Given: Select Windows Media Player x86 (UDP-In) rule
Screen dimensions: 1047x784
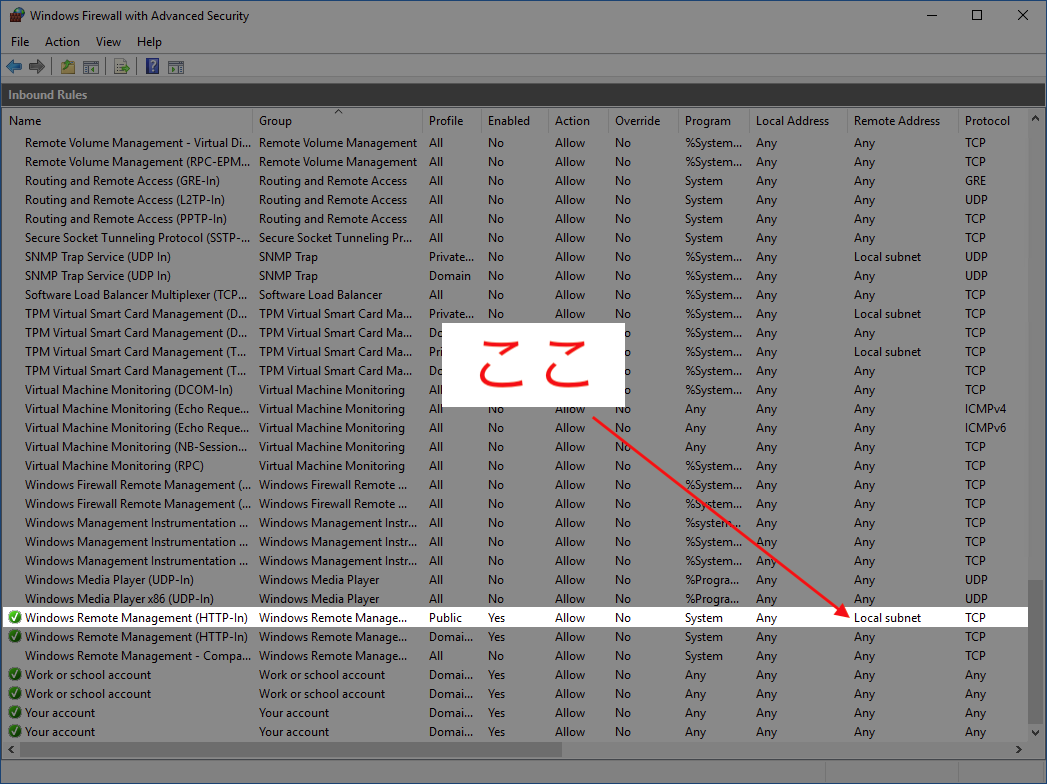Looking at the screenshot, I should click(x=514, y=599).
